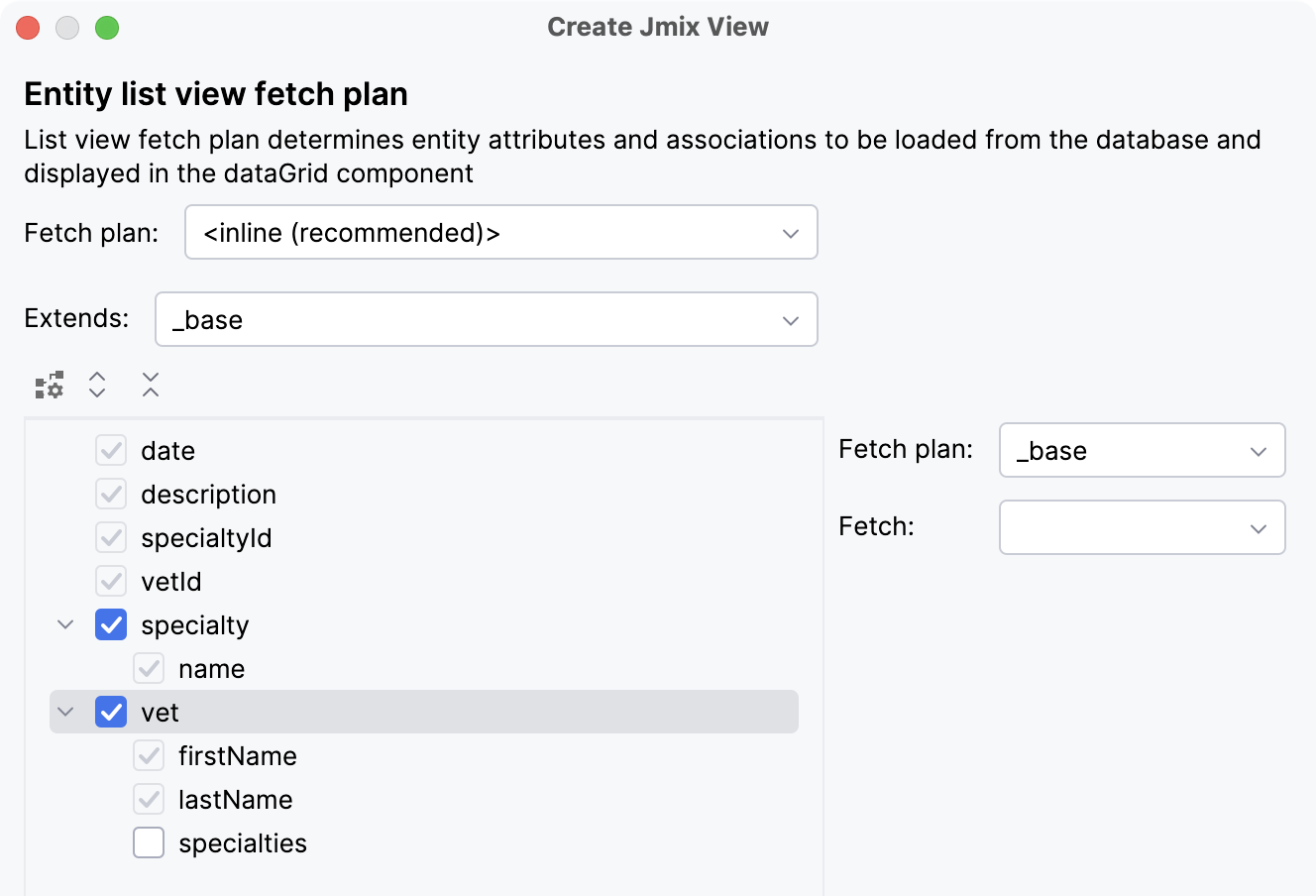Toggle the description attribute checkbox
This screenshot has width=1316, height=896.
coord(111,495)
